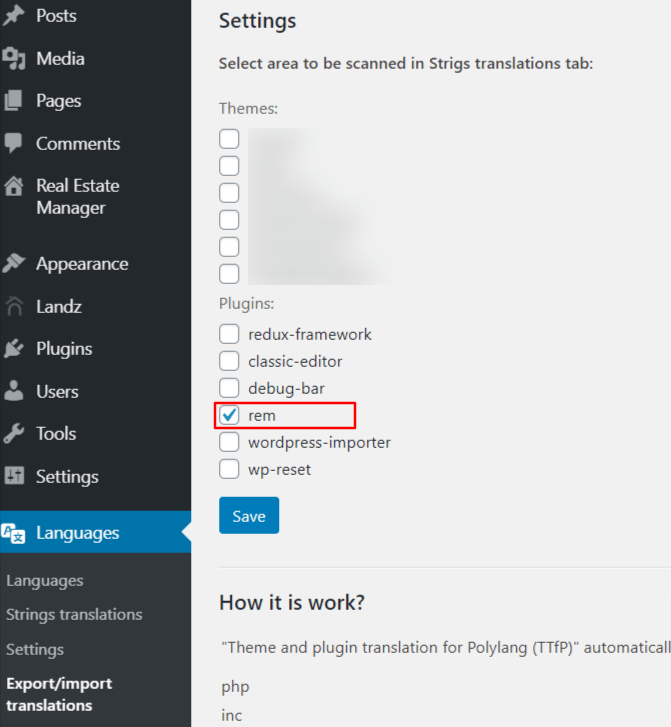
Task: Click the 'Plugins:' section label
Action: pyautogui.click(x=247, y=304)
